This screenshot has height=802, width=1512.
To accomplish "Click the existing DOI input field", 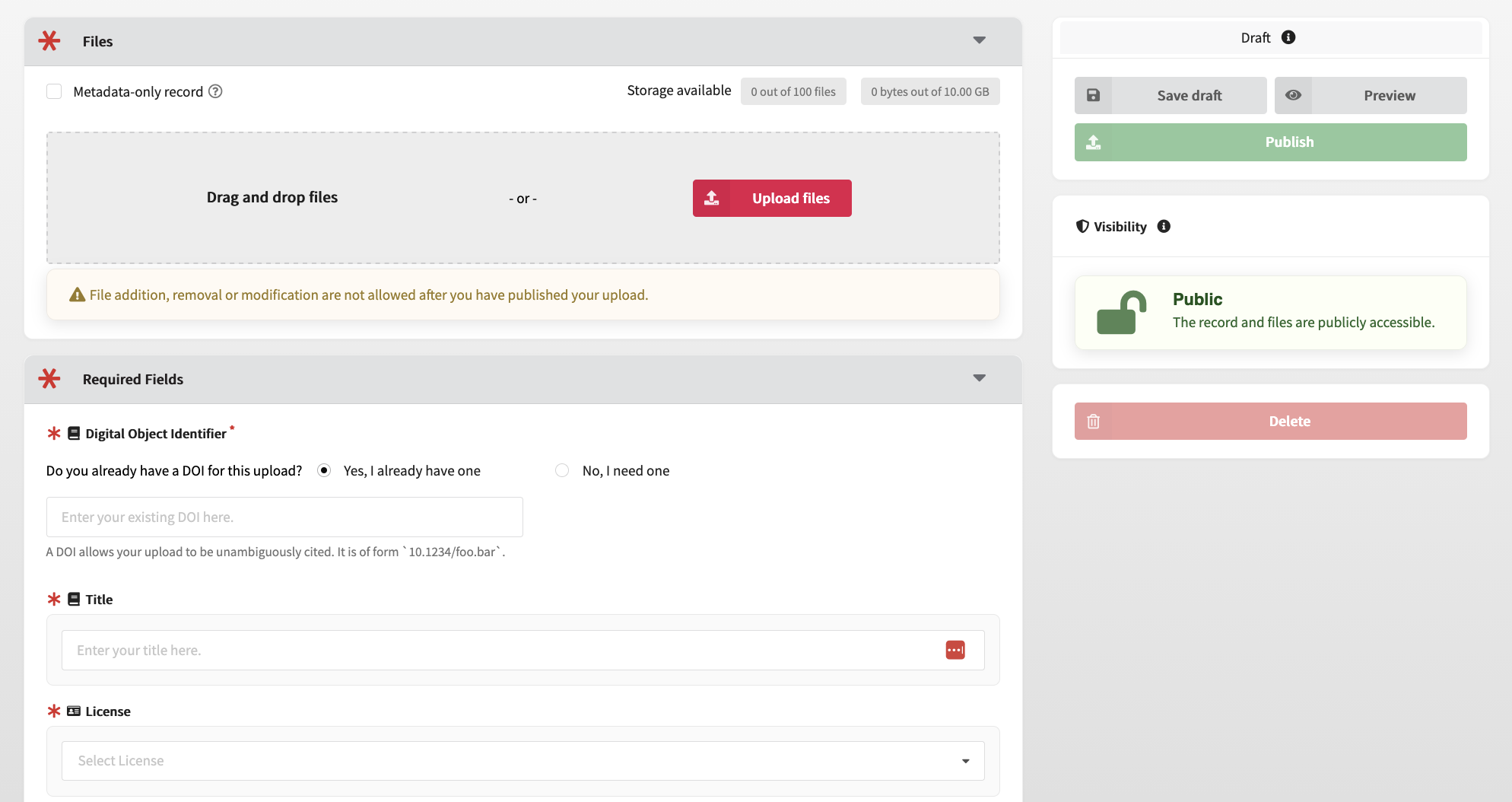I will [284, 517].
